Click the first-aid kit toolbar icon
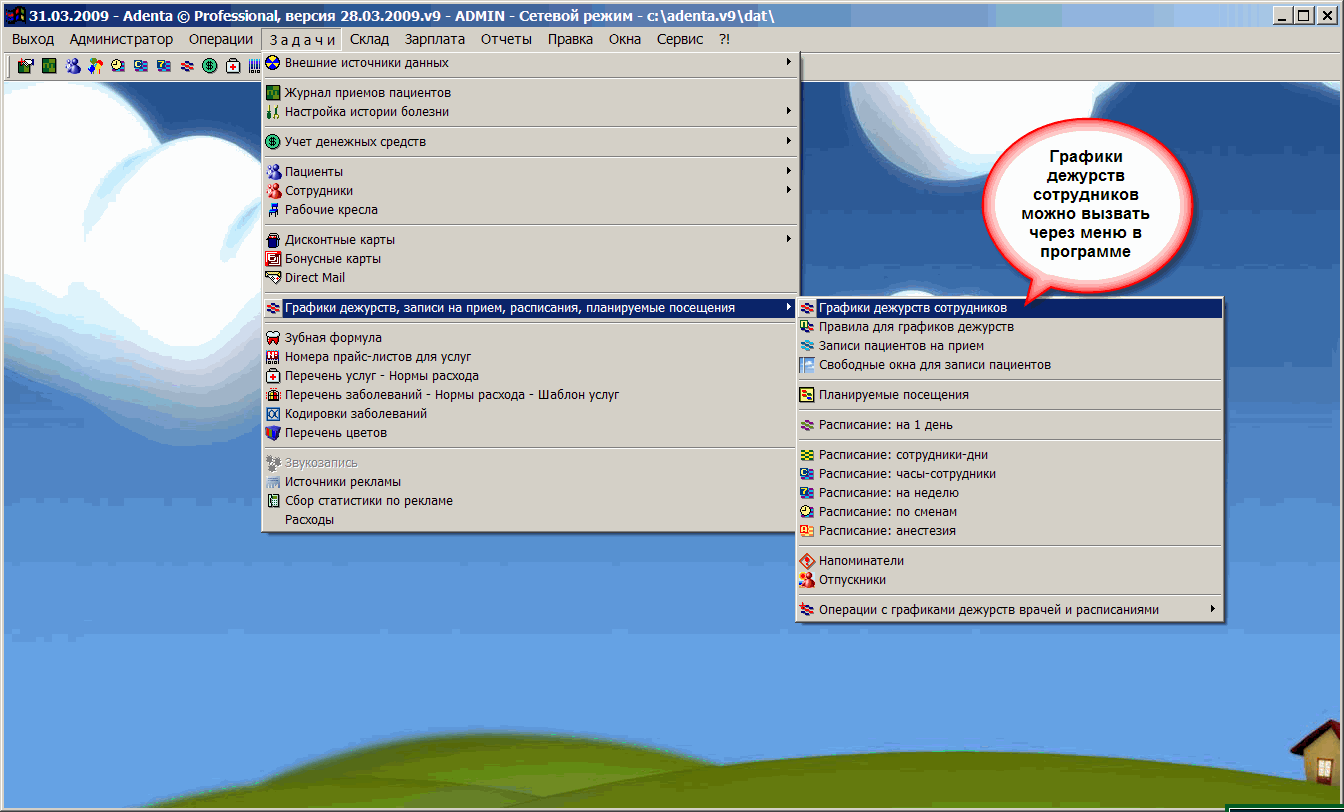Viewport: 1344px width, 812px height. point(233,66)
